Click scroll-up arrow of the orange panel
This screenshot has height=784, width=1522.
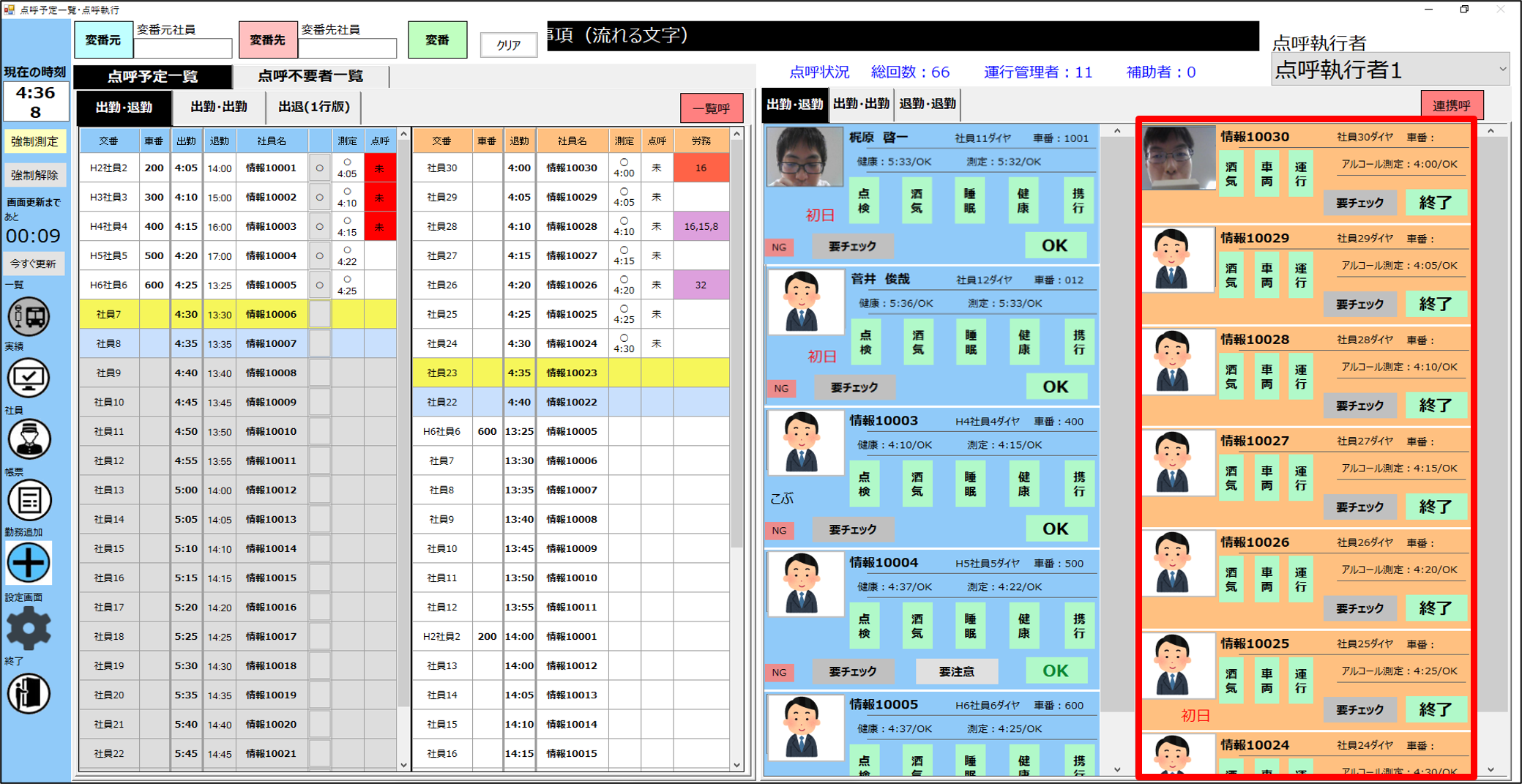click(1491, 131)
